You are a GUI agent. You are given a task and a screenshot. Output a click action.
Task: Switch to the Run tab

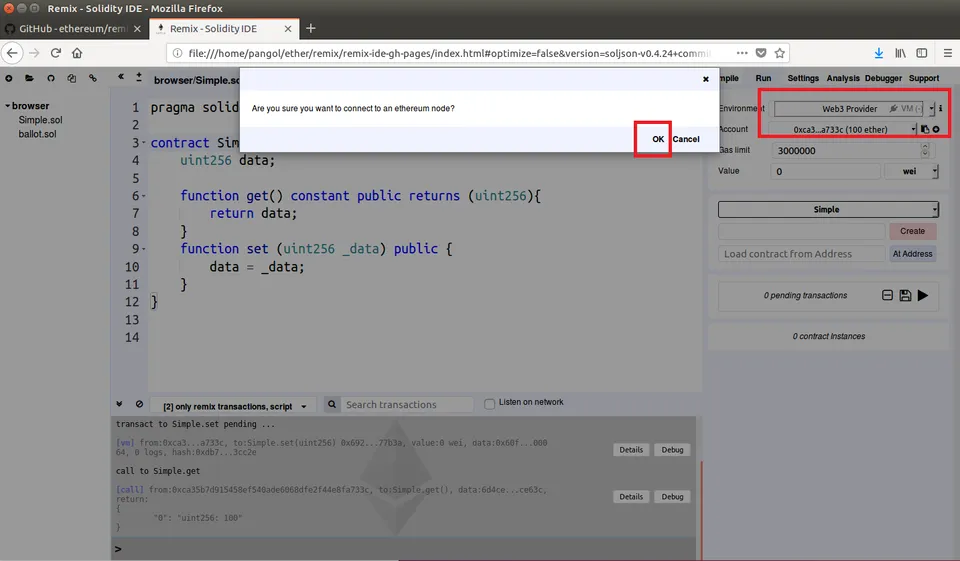click(763, 78)
